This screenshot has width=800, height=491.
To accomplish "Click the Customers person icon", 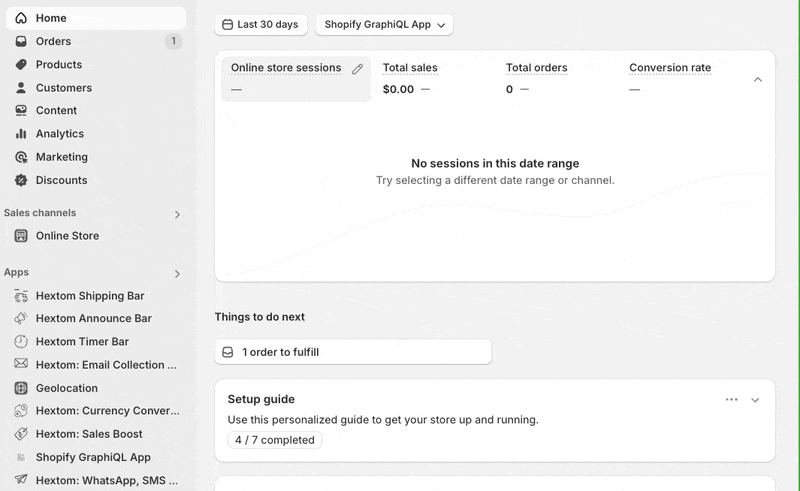I will tap(21, 88).
